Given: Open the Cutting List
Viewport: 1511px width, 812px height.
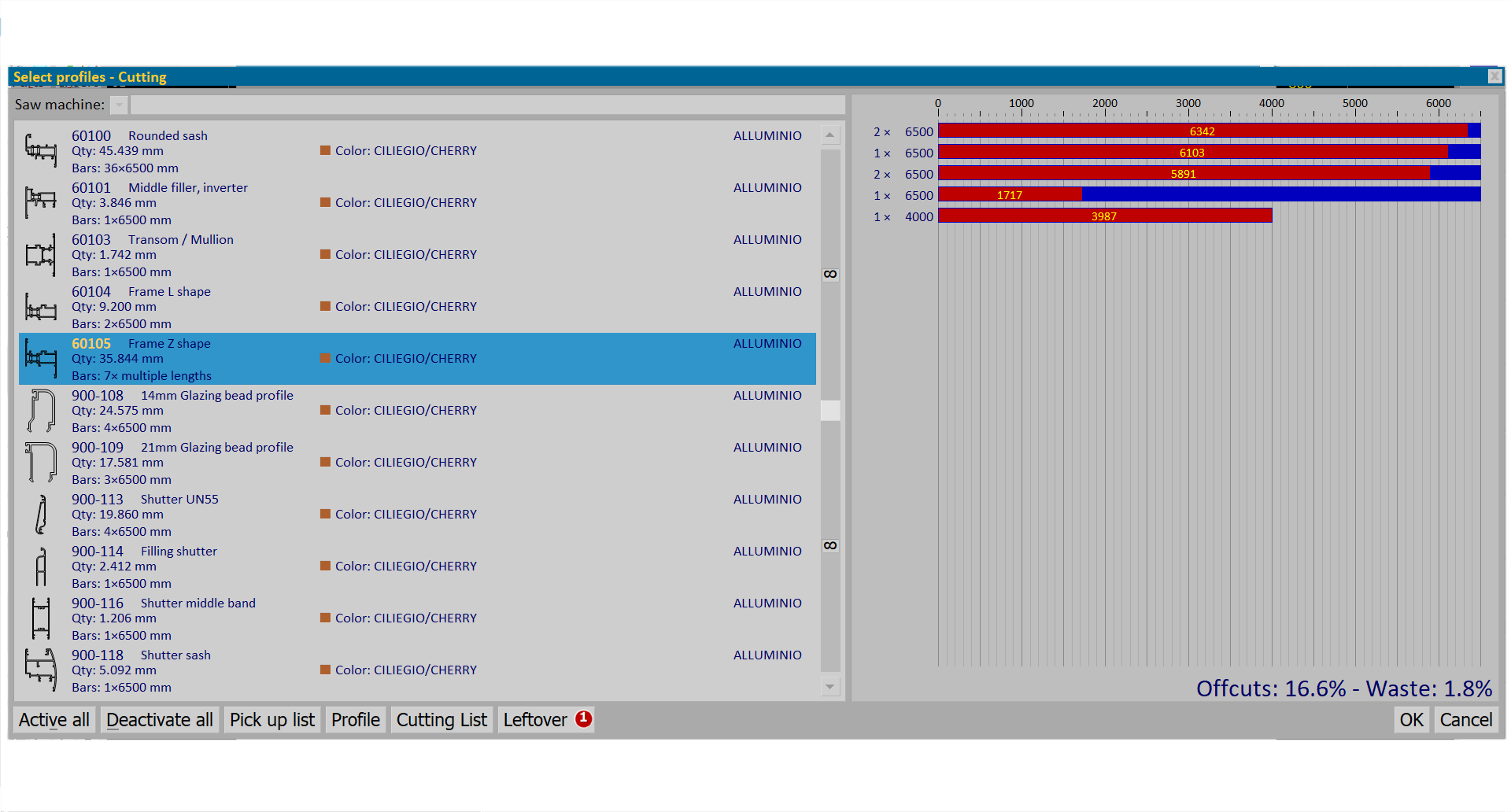Looking at the screenshot, I should pyautogui.click(x=441, y=720).
